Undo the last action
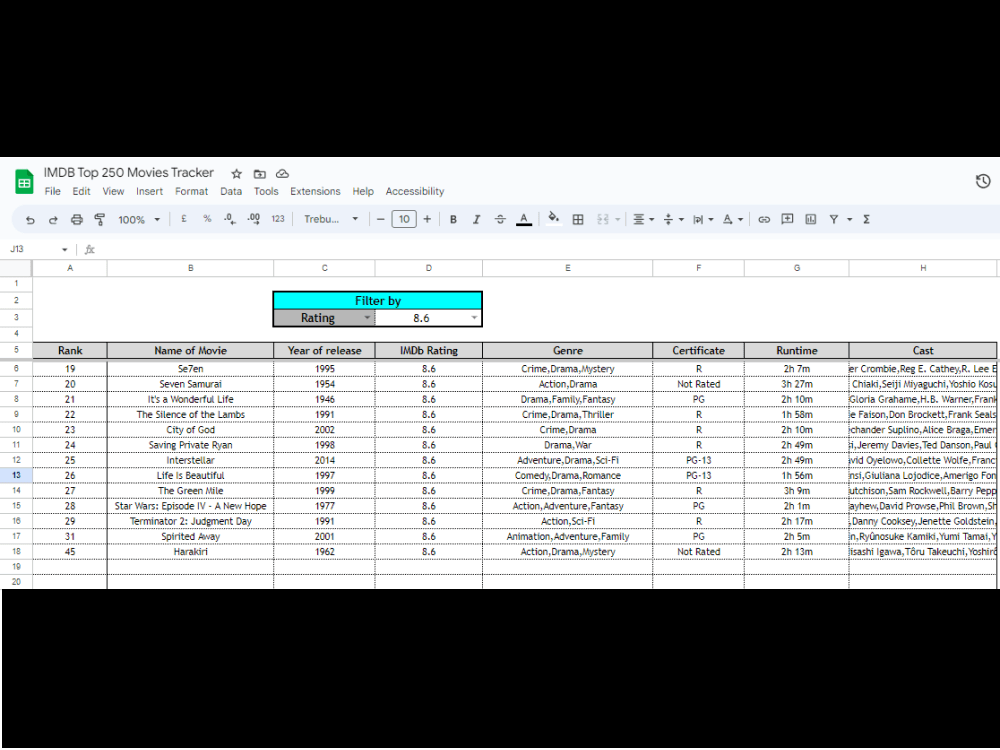The width and height of the screenshot is (1000, 750). 30,219
